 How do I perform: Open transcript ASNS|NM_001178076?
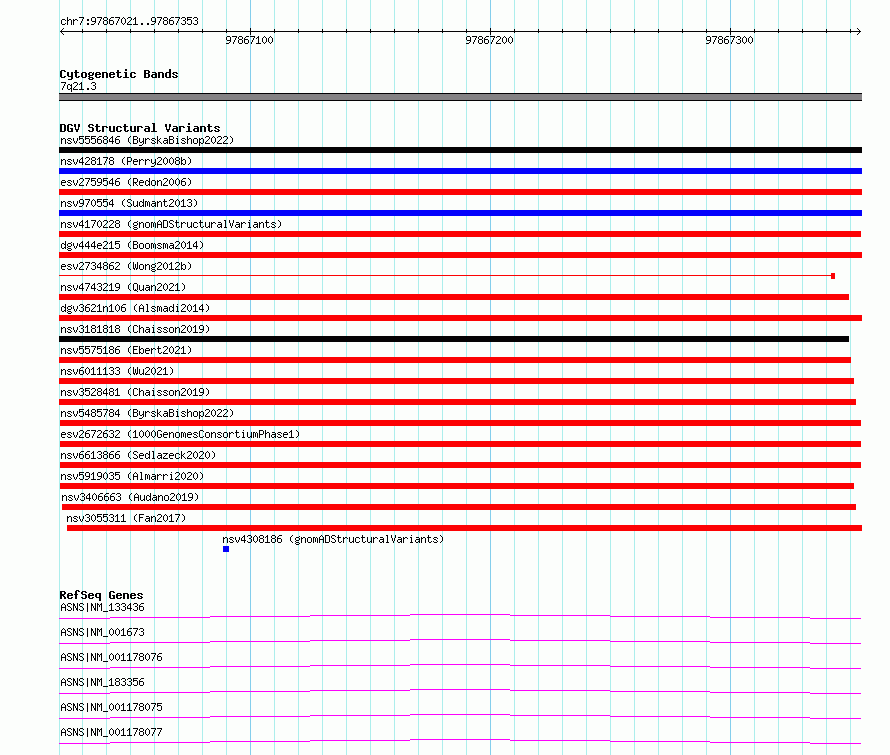[111, 657]
